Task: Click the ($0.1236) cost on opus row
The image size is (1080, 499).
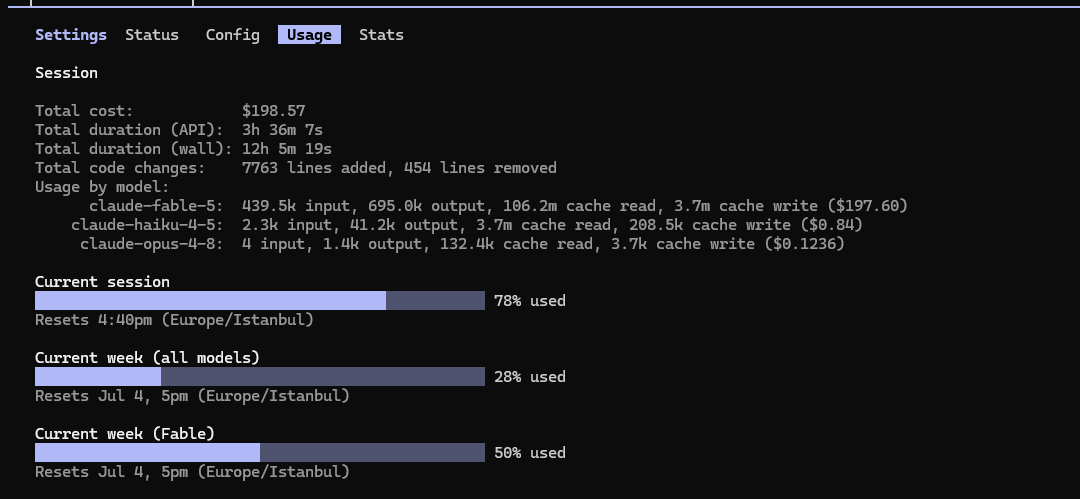Action: (804, 243)
